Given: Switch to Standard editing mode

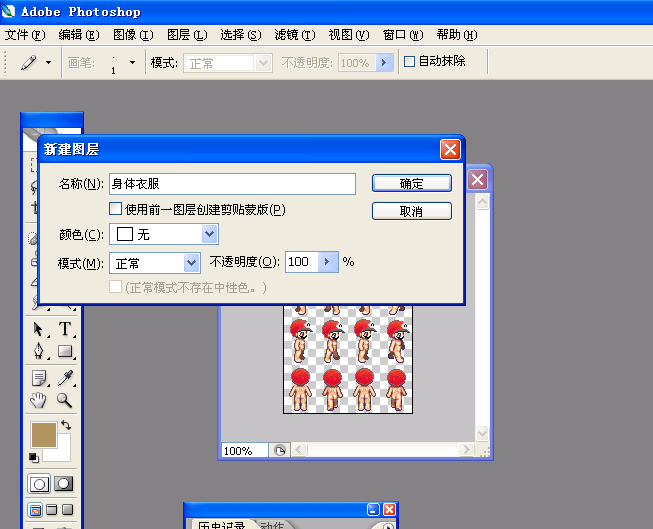Looking at the screenshot, I should (39, 484).
